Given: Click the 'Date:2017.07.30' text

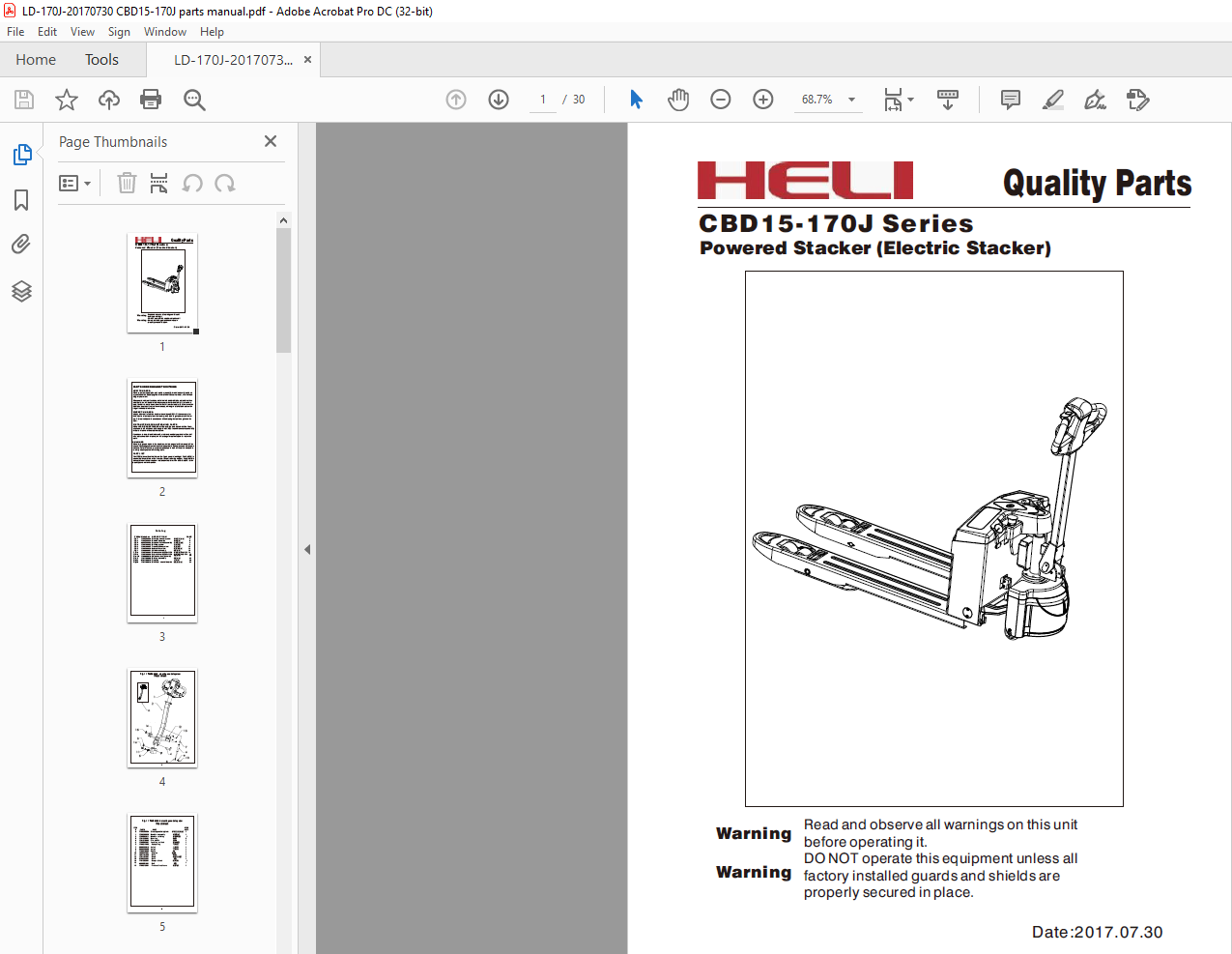Looking at the screenshot, I should [x=1097, y=932].
